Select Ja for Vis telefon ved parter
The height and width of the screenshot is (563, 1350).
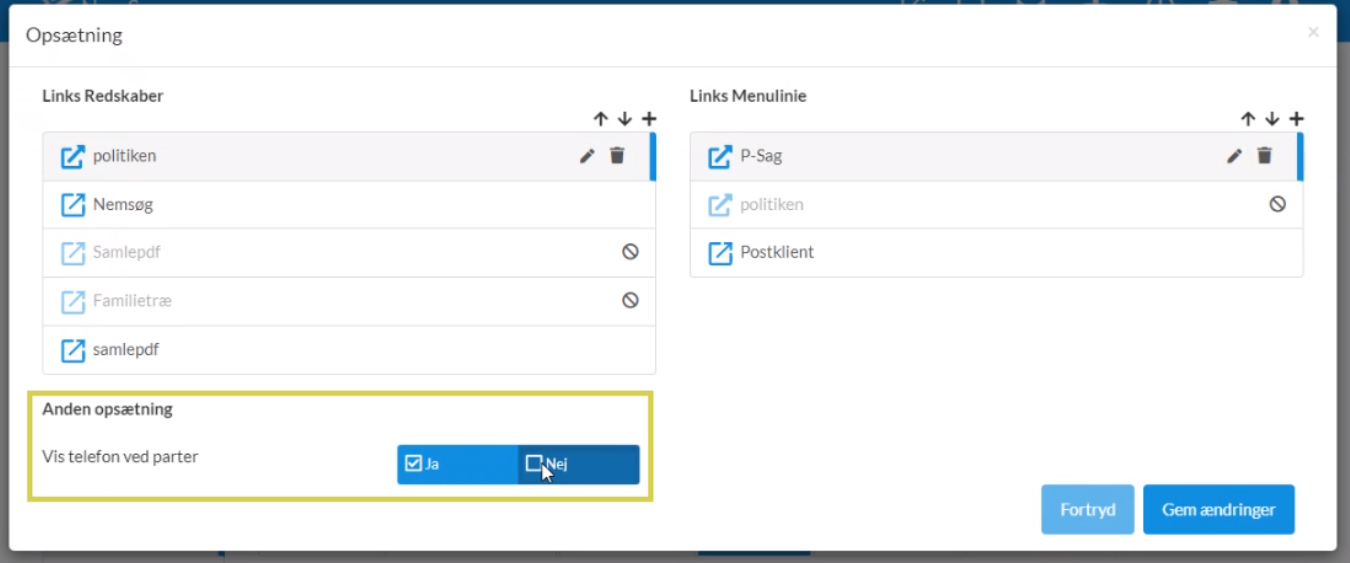point(457,464)
